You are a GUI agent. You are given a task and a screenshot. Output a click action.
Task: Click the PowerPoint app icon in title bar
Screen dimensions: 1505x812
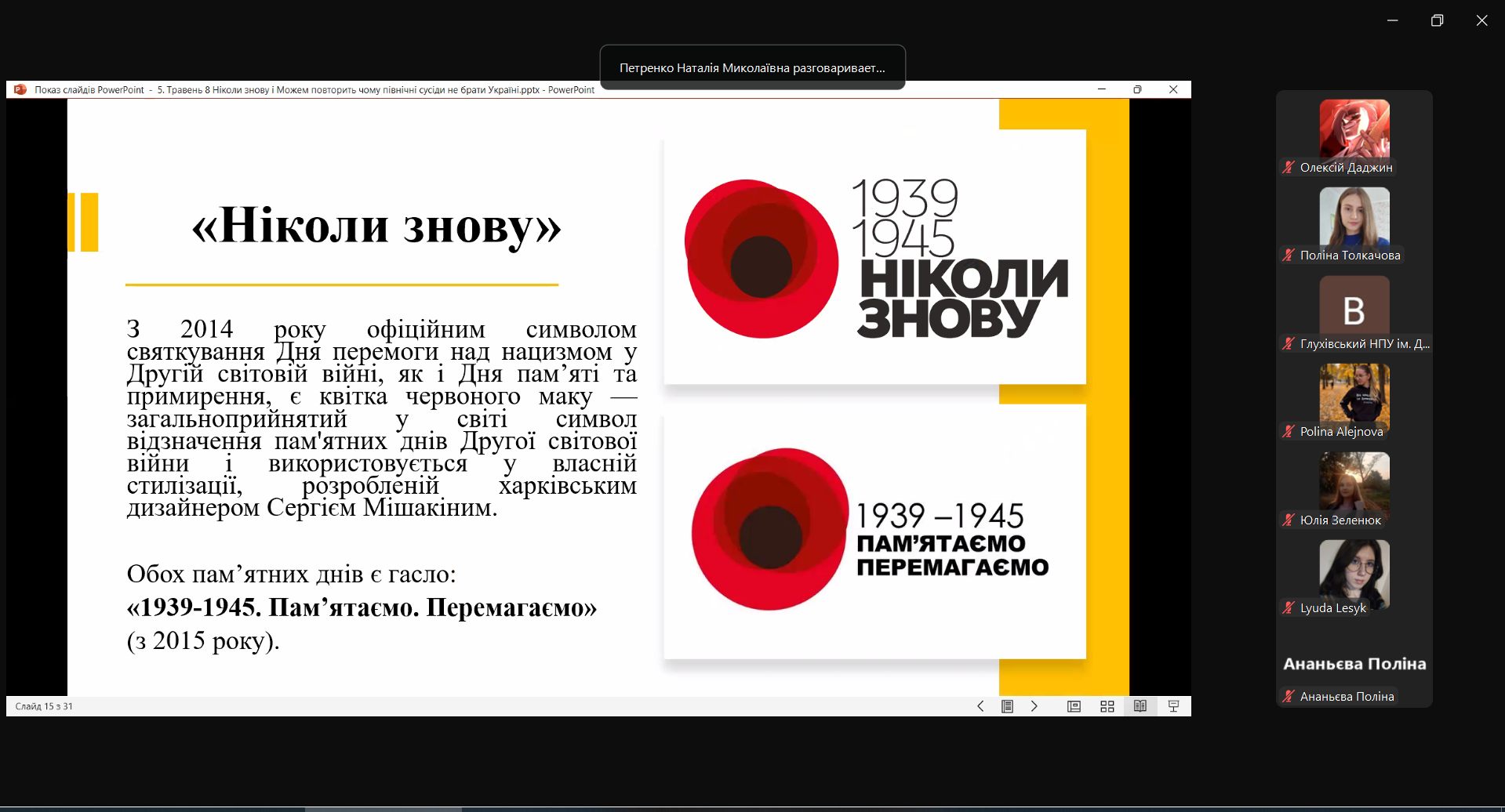coord(20,89)
